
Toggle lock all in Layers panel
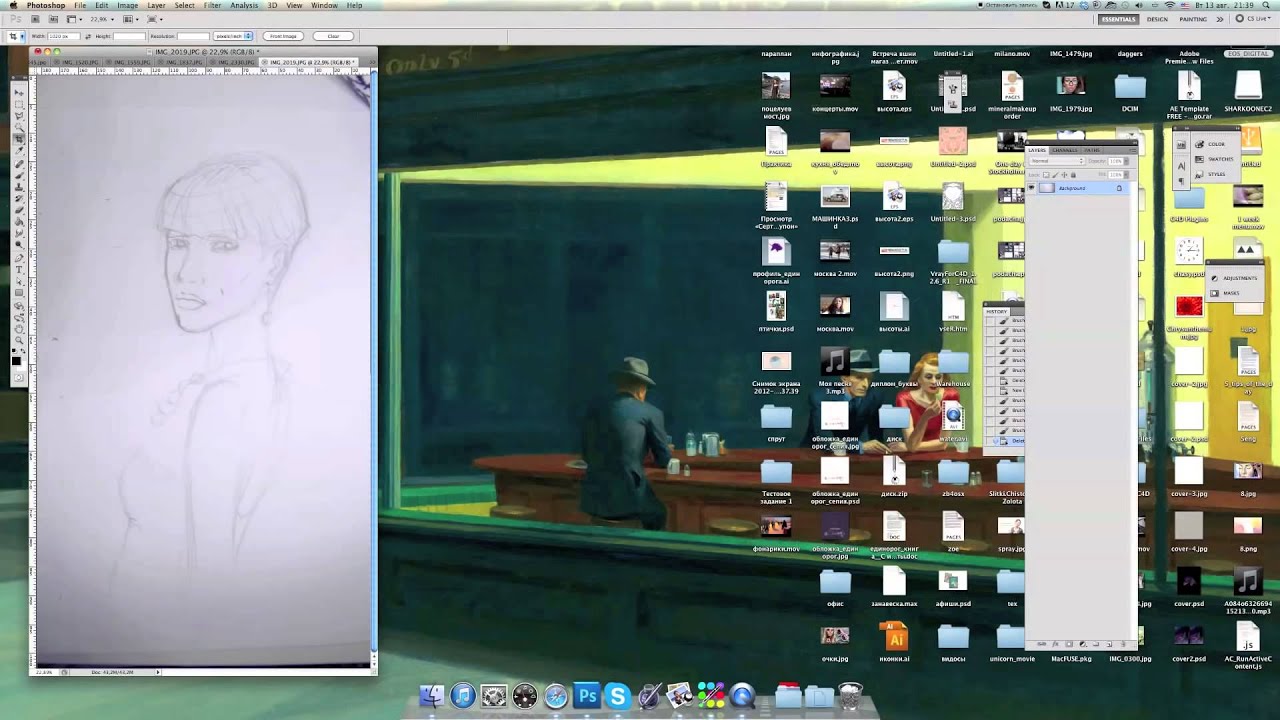tap(1073, 175)
